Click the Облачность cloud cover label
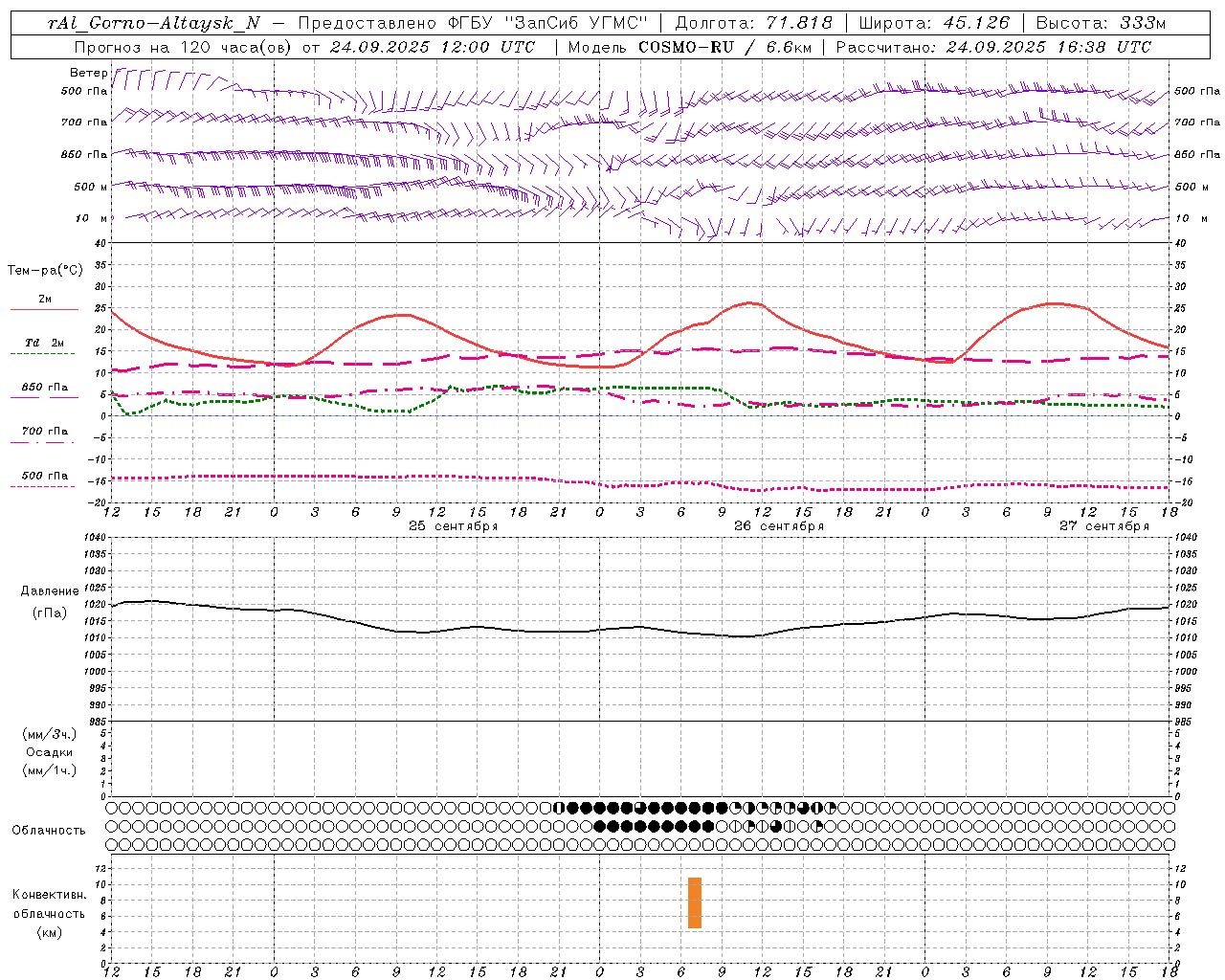The image size is (1225, 980). [x=49, y=831]
